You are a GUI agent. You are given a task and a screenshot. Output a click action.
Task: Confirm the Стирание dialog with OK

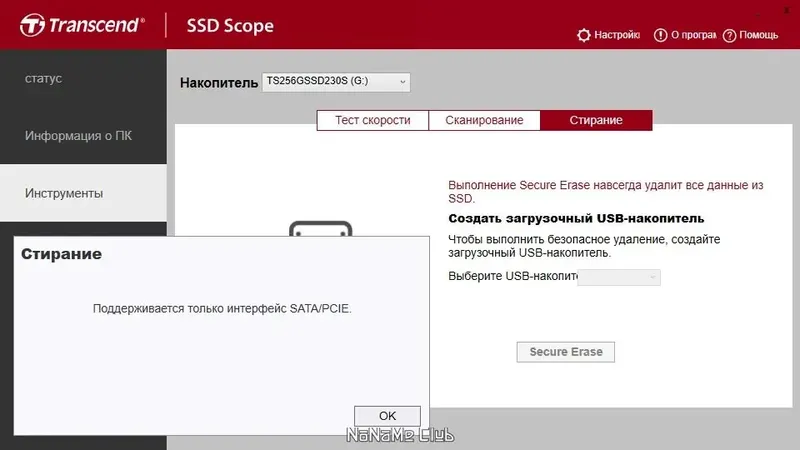(x=387, y=416)
